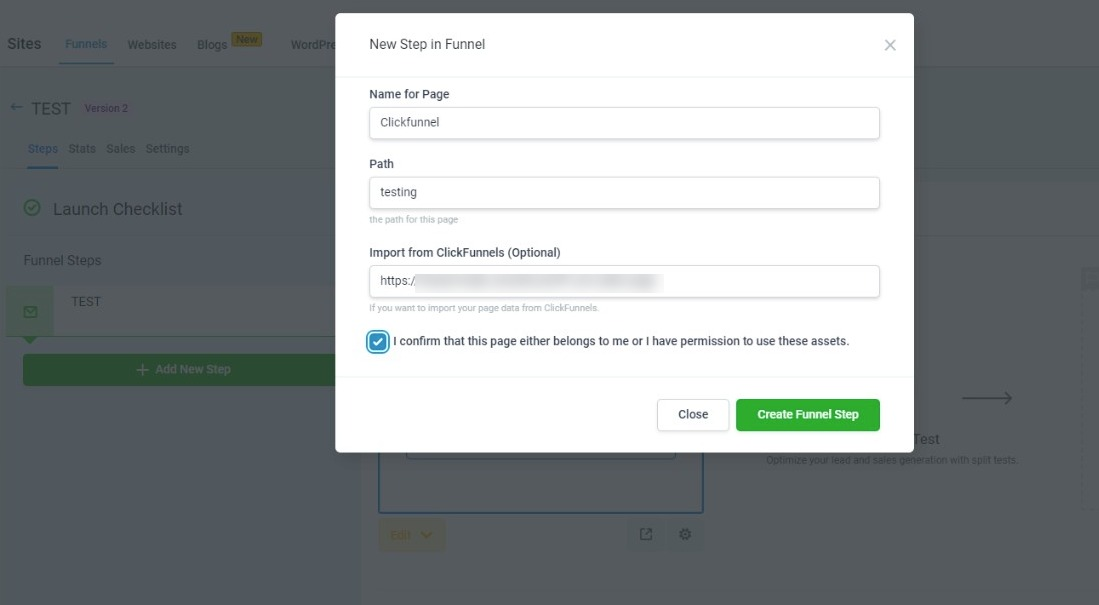Click the Launch Checklist green check icon
This screenshot has width=1099, height=605.
[x=32, y=208]
